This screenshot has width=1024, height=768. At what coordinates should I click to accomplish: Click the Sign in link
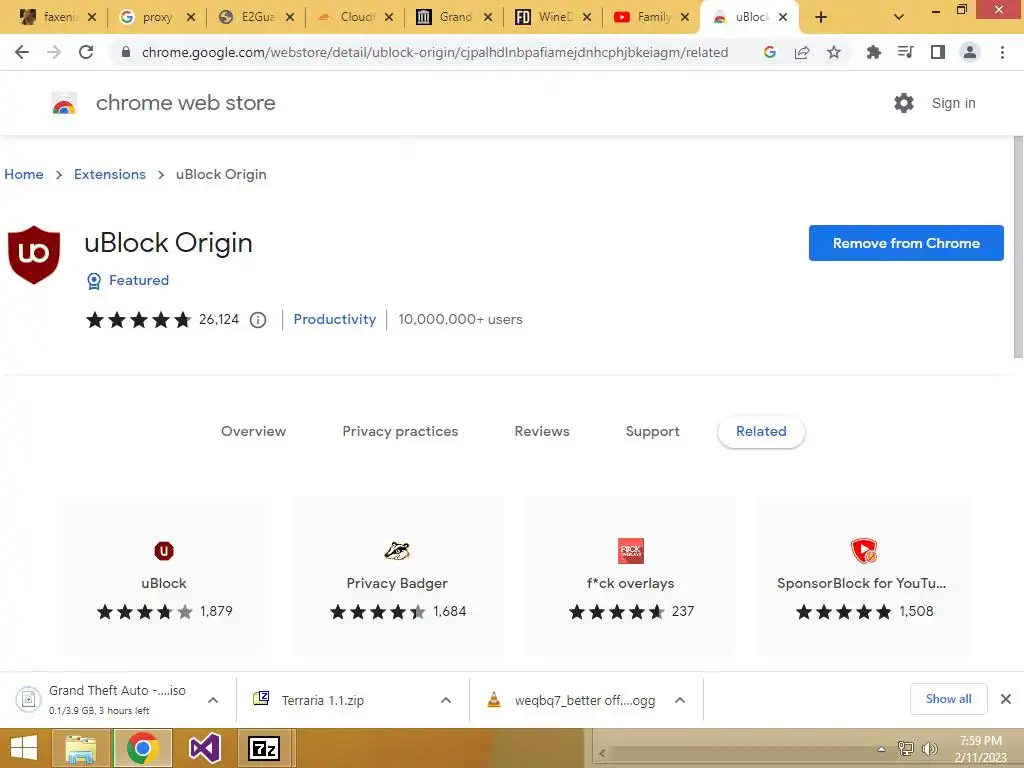click(x=953, y=103)
